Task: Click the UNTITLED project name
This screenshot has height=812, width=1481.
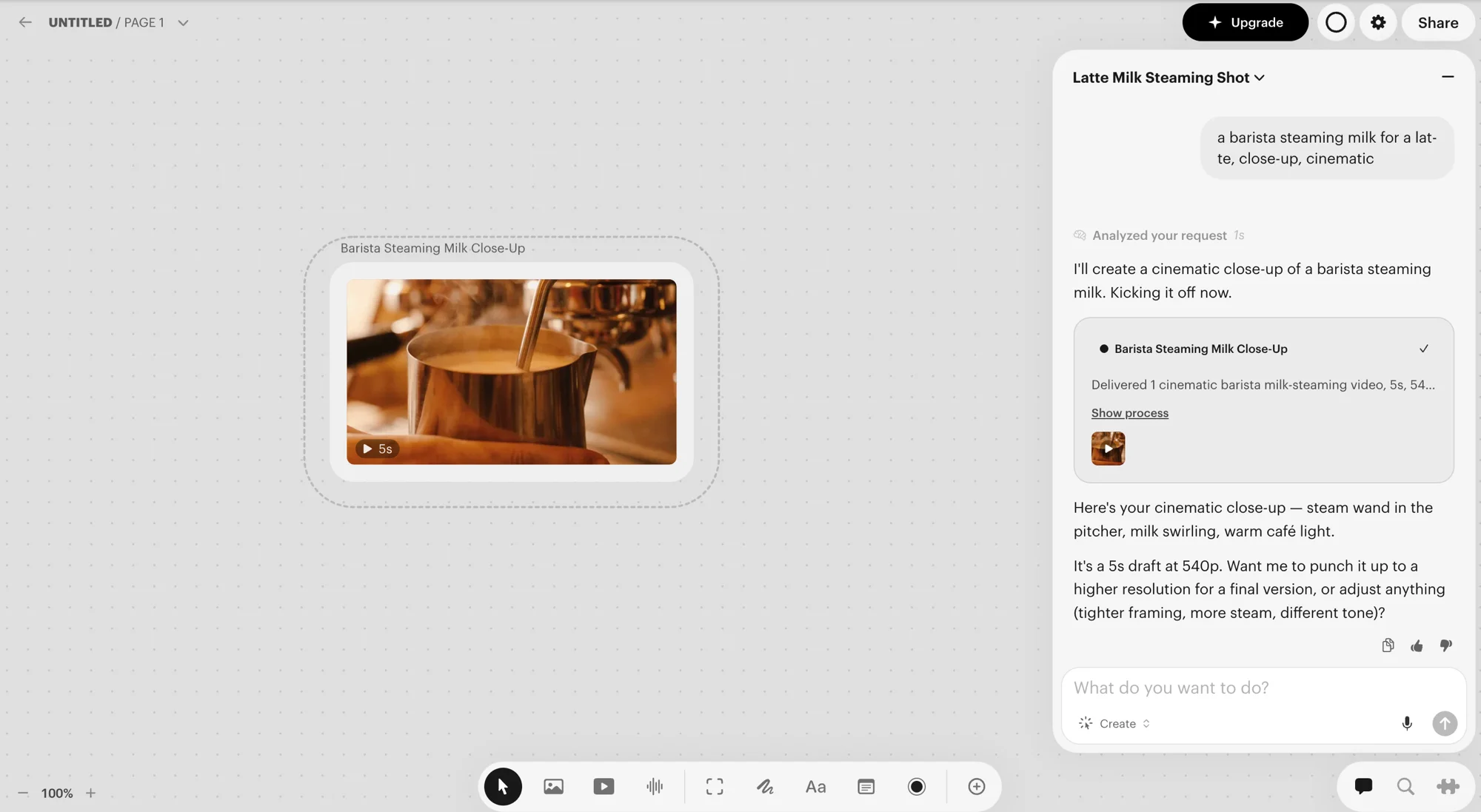Action: [80, 22]
